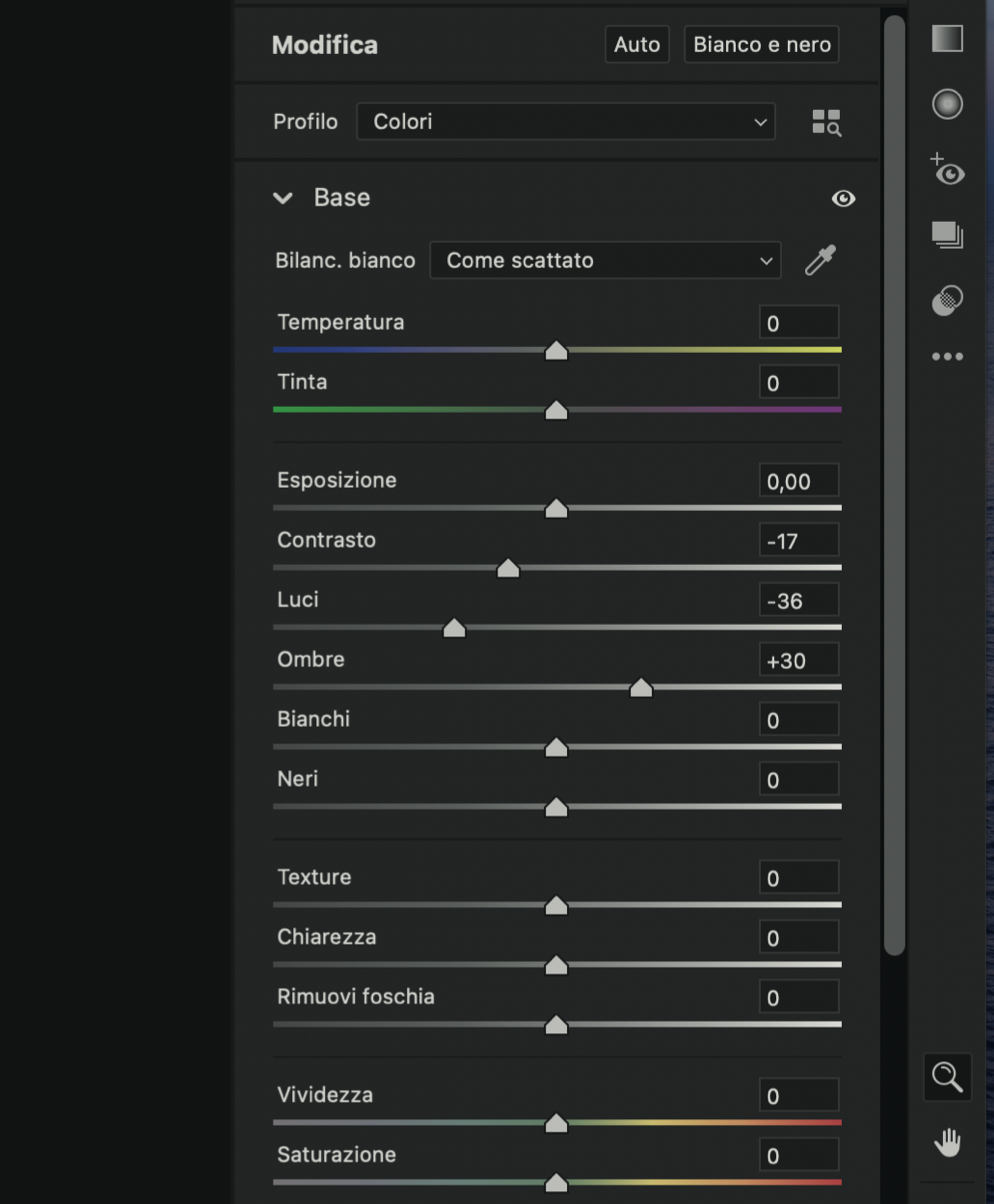The image size is (994, 1204).
Task: Open the Snapshots stacked-layers icon
Action: click(947, 235)
